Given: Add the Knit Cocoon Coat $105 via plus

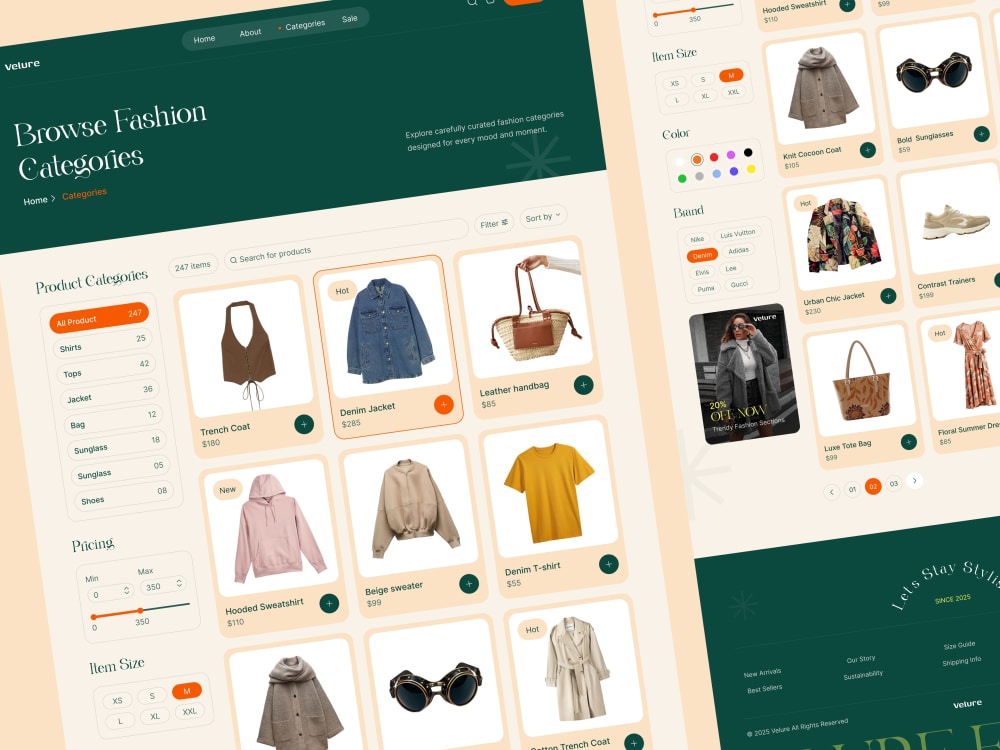Looking at the screenshot, I should pos(867,150).
